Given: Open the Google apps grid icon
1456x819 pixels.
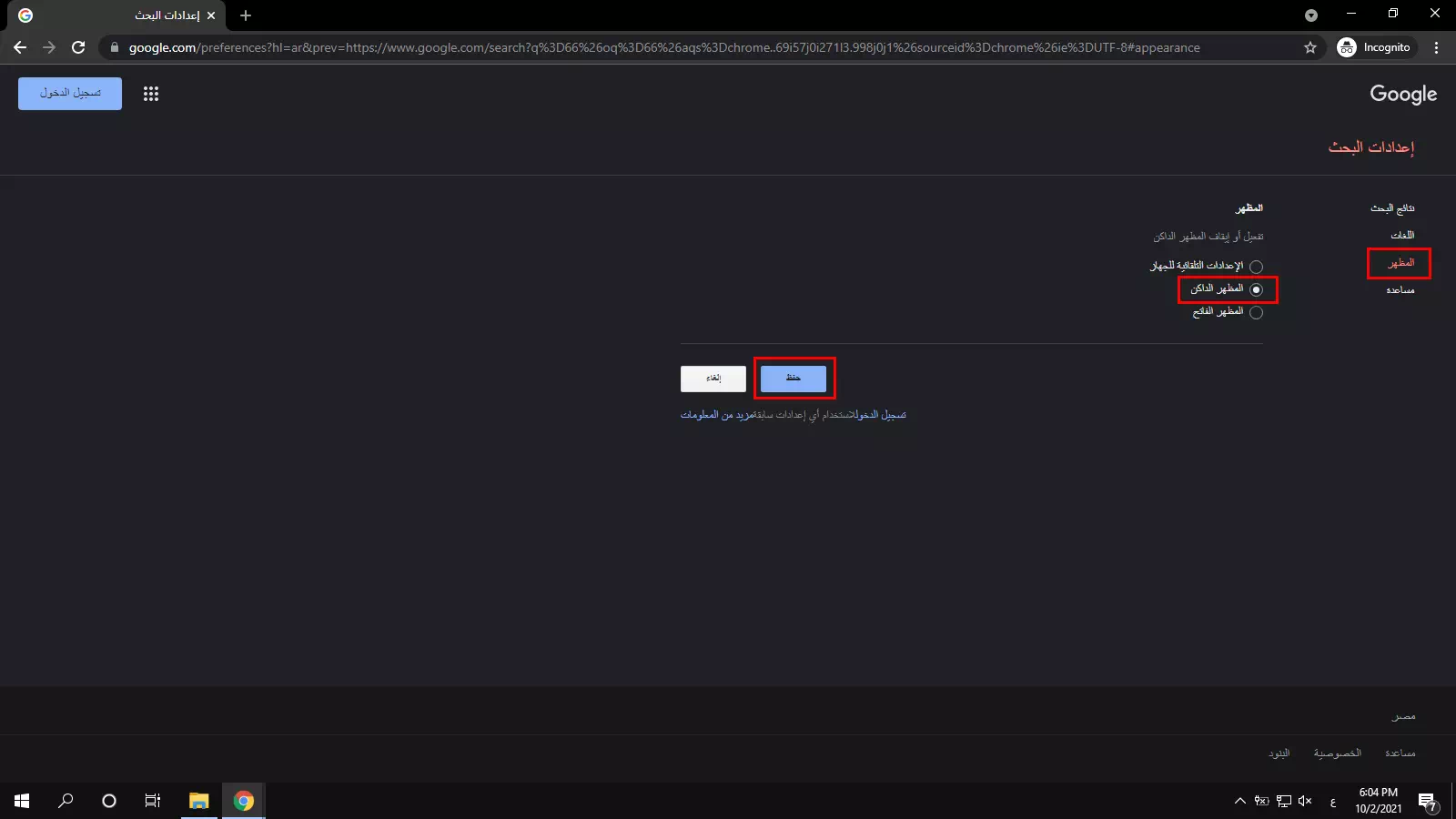Looking at the screenshot, I should [151, 94].
